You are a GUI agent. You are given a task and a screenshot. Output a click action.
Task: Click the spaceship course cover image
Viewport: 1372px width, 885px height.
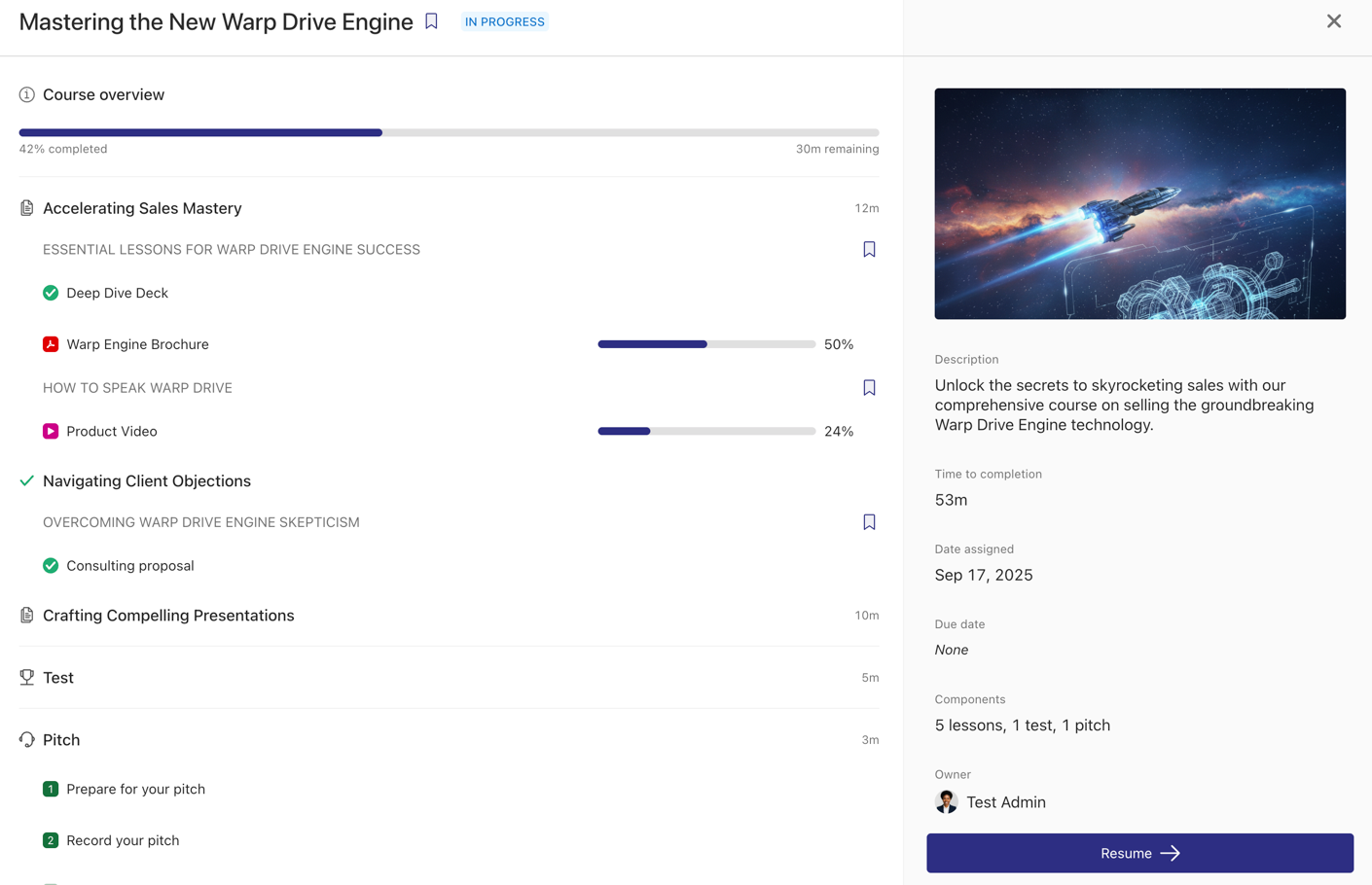[1139, 204]
